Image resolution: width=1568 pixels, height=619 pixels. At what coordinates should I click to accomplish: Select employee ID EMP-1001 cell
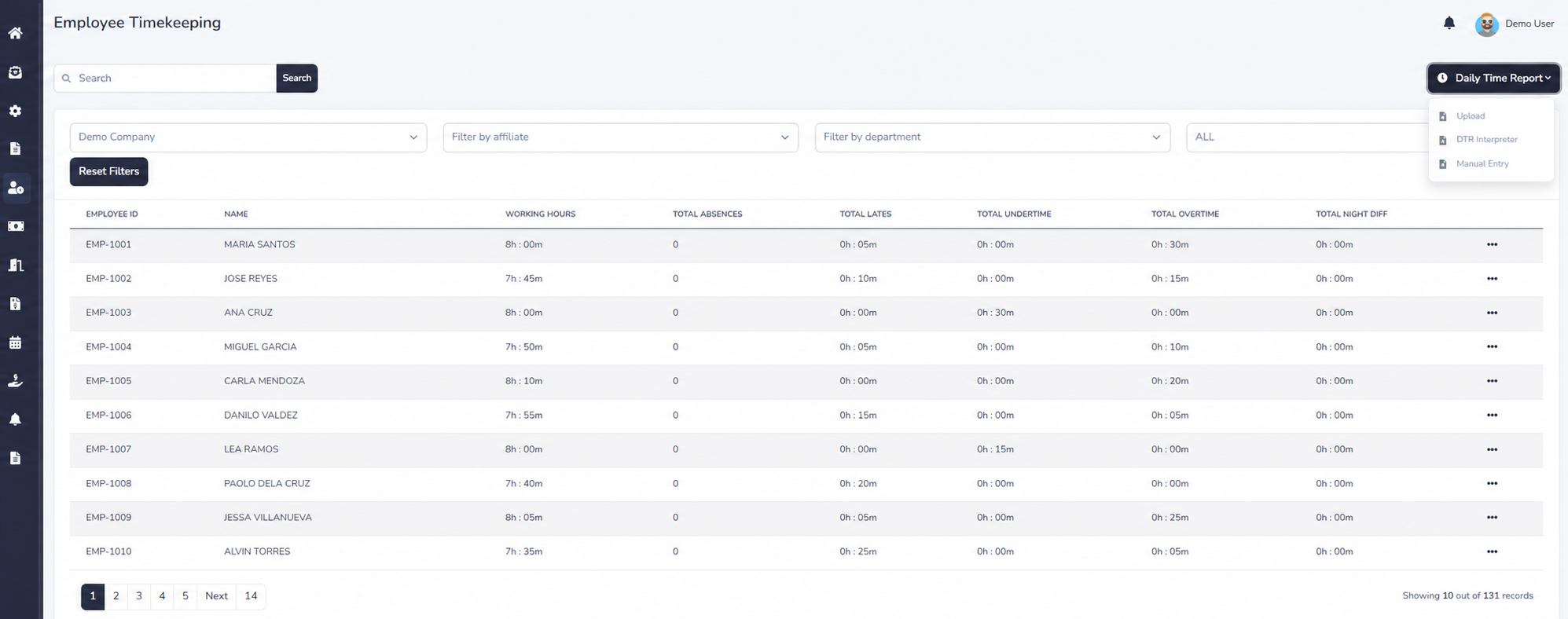pyautogui.click(x=108, y=244)
